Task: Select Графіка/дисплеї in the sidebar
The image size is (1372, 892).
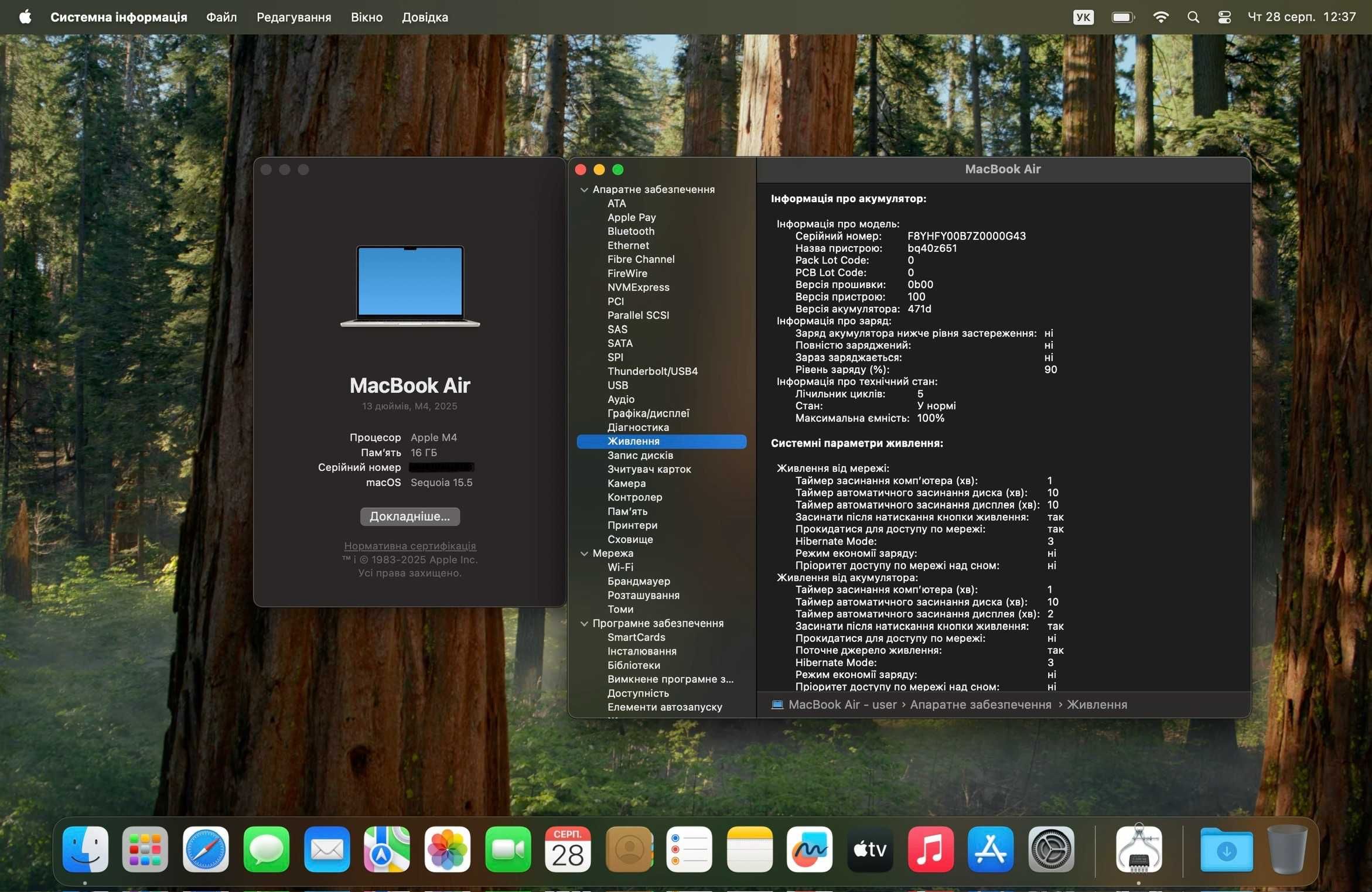Action: click(648, 413)
